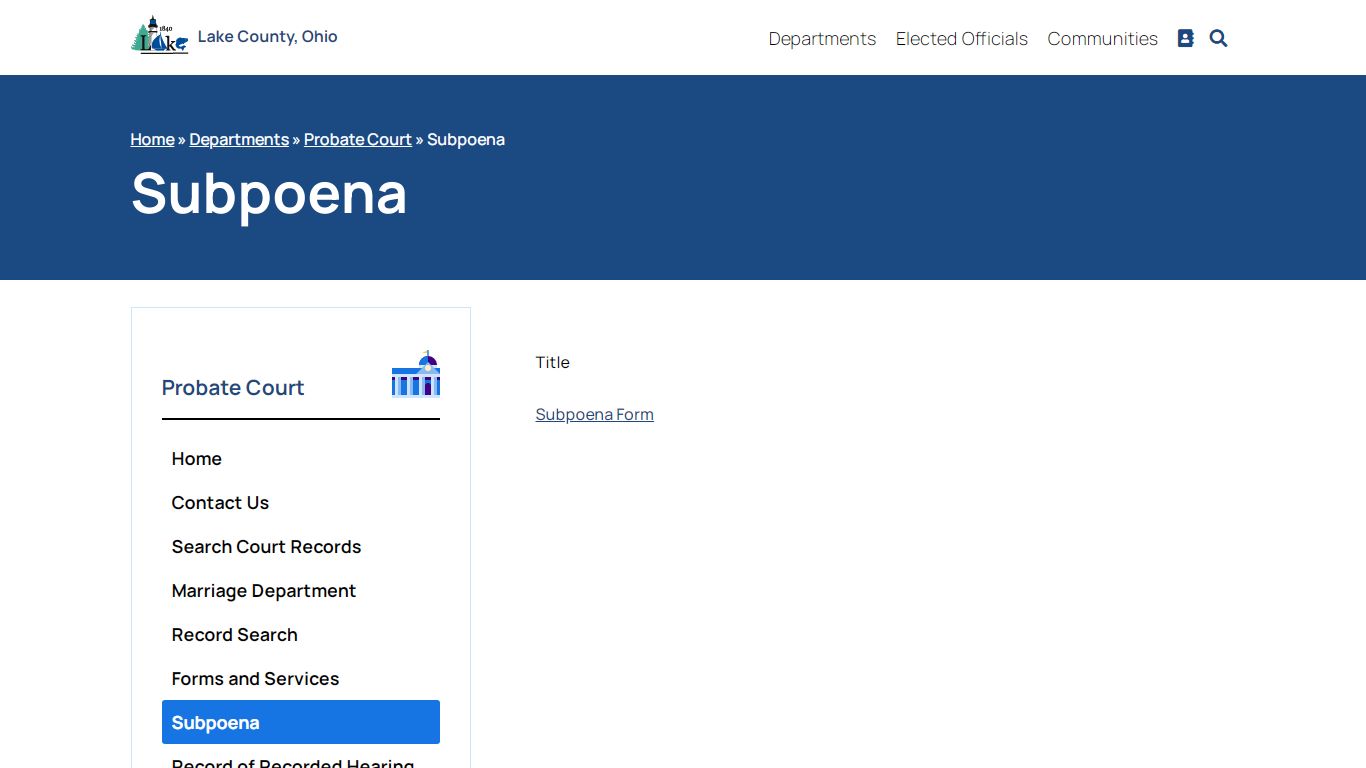Open Forms and Services in the sidebar
This screenshot has width=1366, height=768.
click(301, 678)
